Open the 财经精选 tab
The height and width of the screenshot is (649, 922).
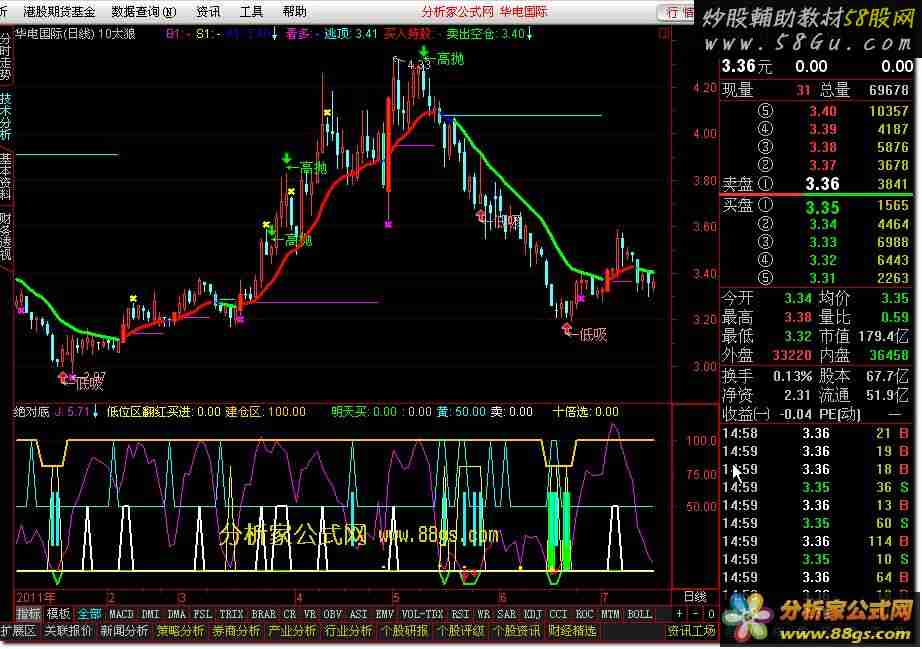[x=572, y=632]
